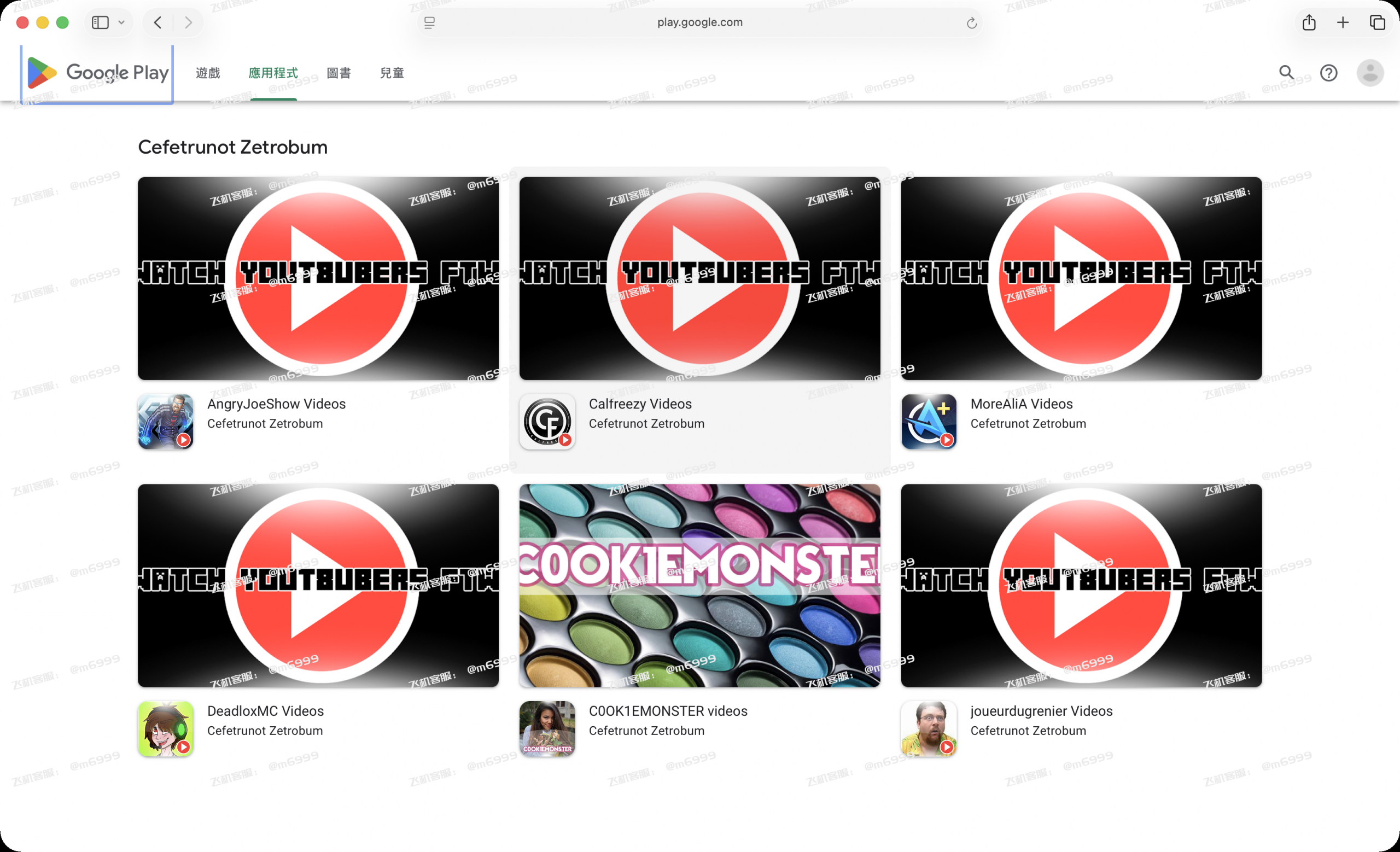Screen dimensions: 1400x852
Task: Click developer name under MoreAliA Videos
Action: (1029, 424)
